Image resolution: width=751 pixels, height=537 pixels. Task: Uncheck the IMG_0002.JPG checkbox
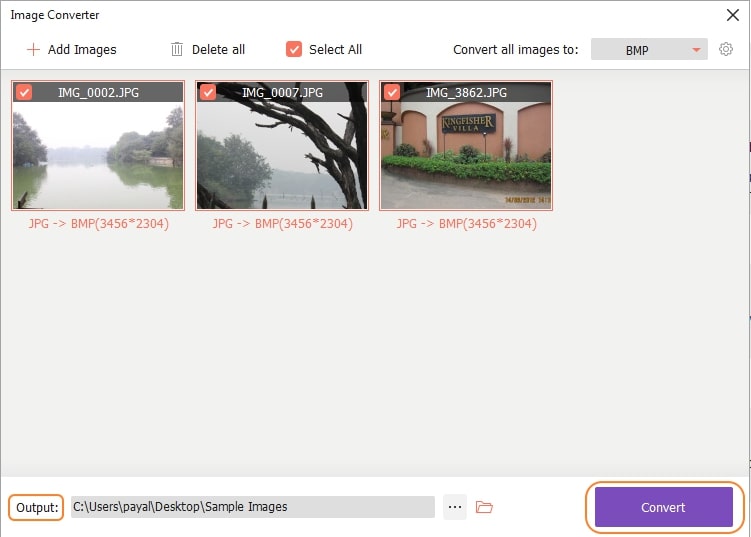coord(25,92)
